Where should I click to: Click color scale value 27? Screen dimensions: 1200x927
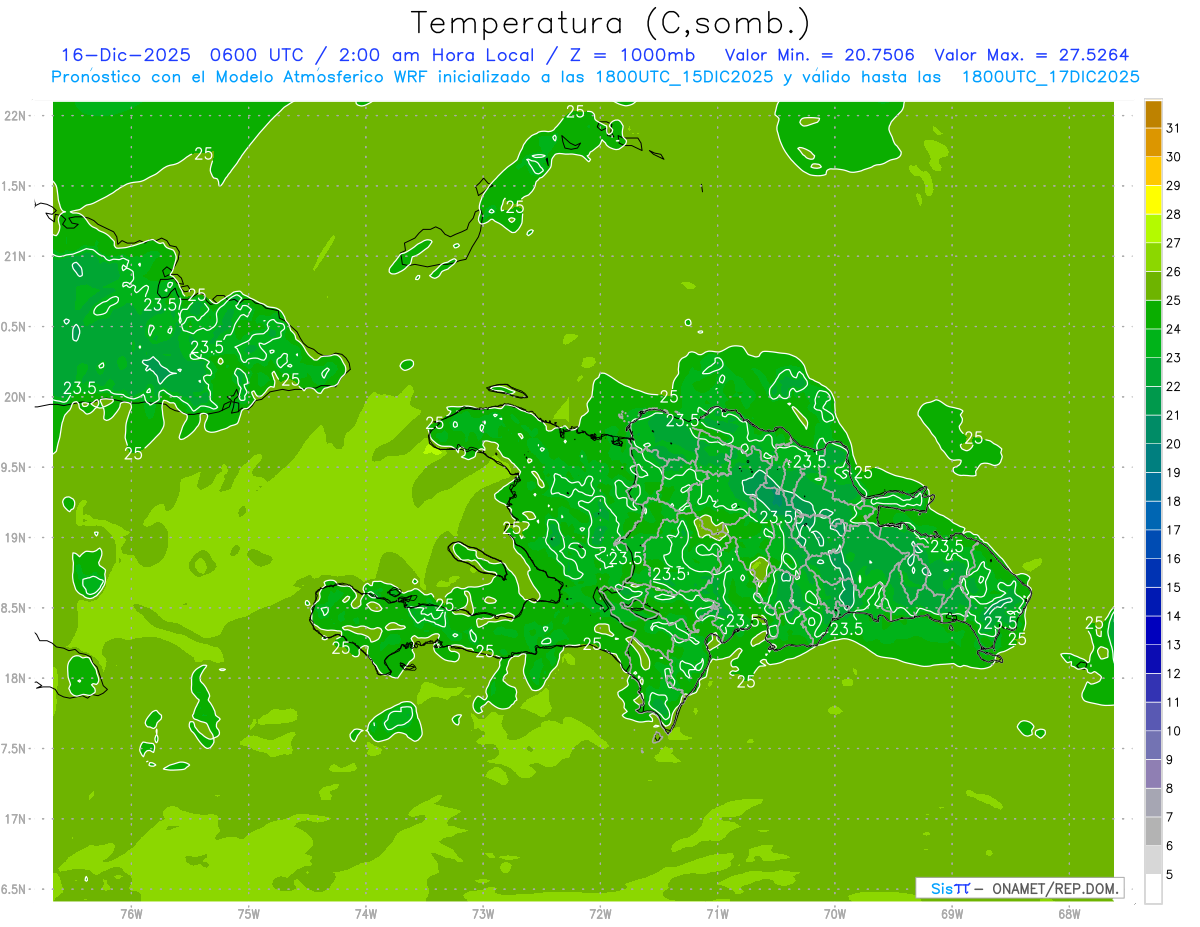pyautogui.click(x=1174, y=243)
